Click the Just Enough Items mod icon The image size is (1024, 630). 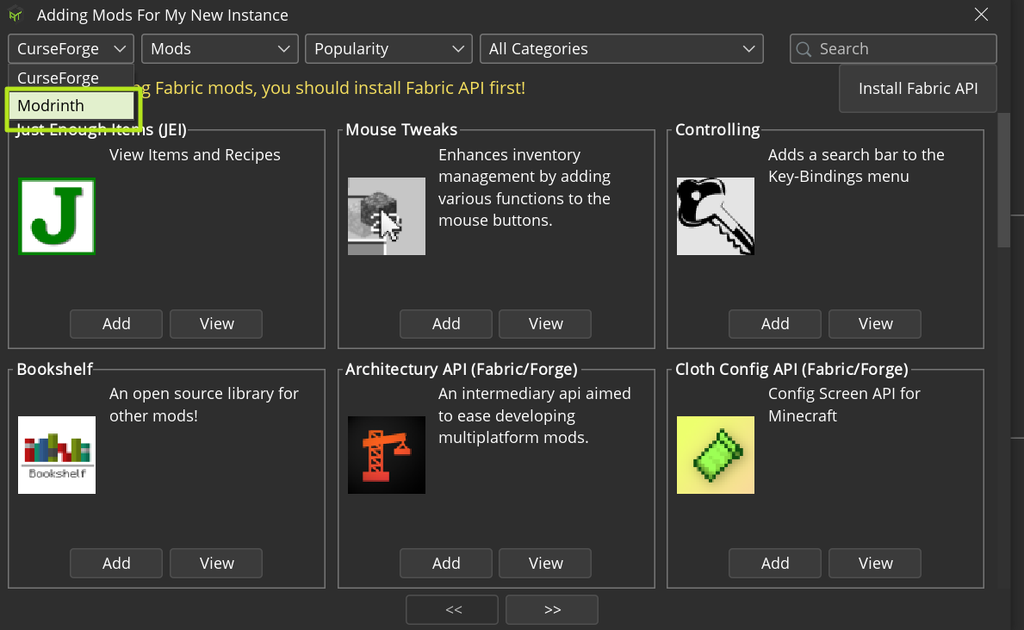tap(57, 217)
